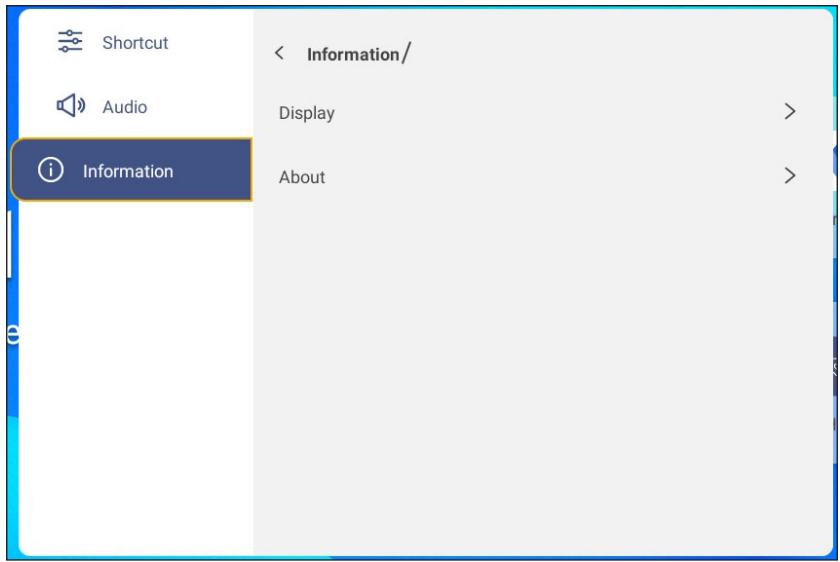Go back using the left arrow

[x=279, y=53]
